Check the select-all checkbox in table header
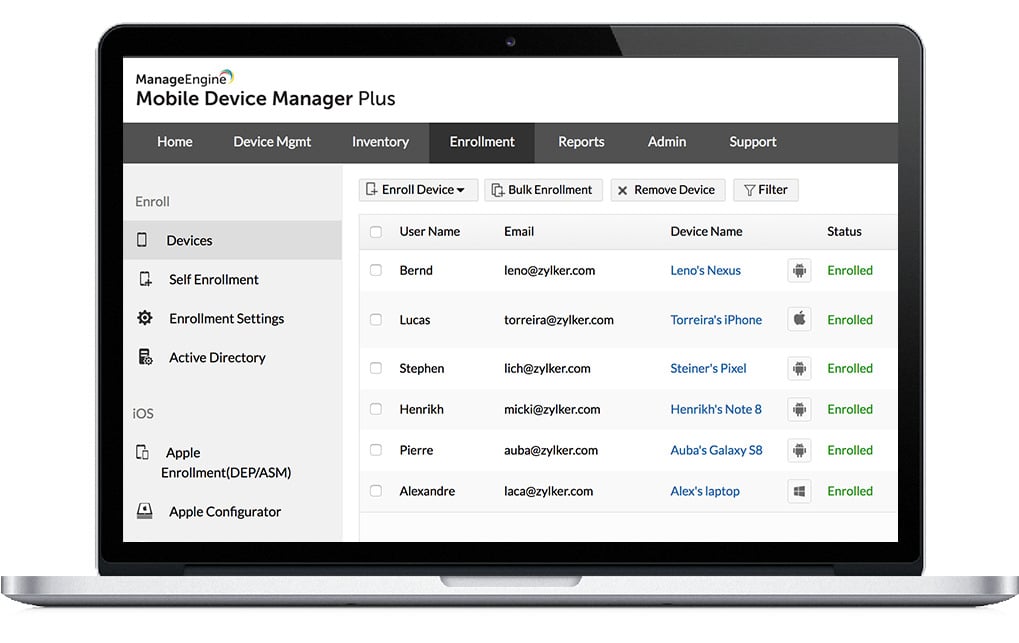1019x643 pixels. tap(375, 231)
